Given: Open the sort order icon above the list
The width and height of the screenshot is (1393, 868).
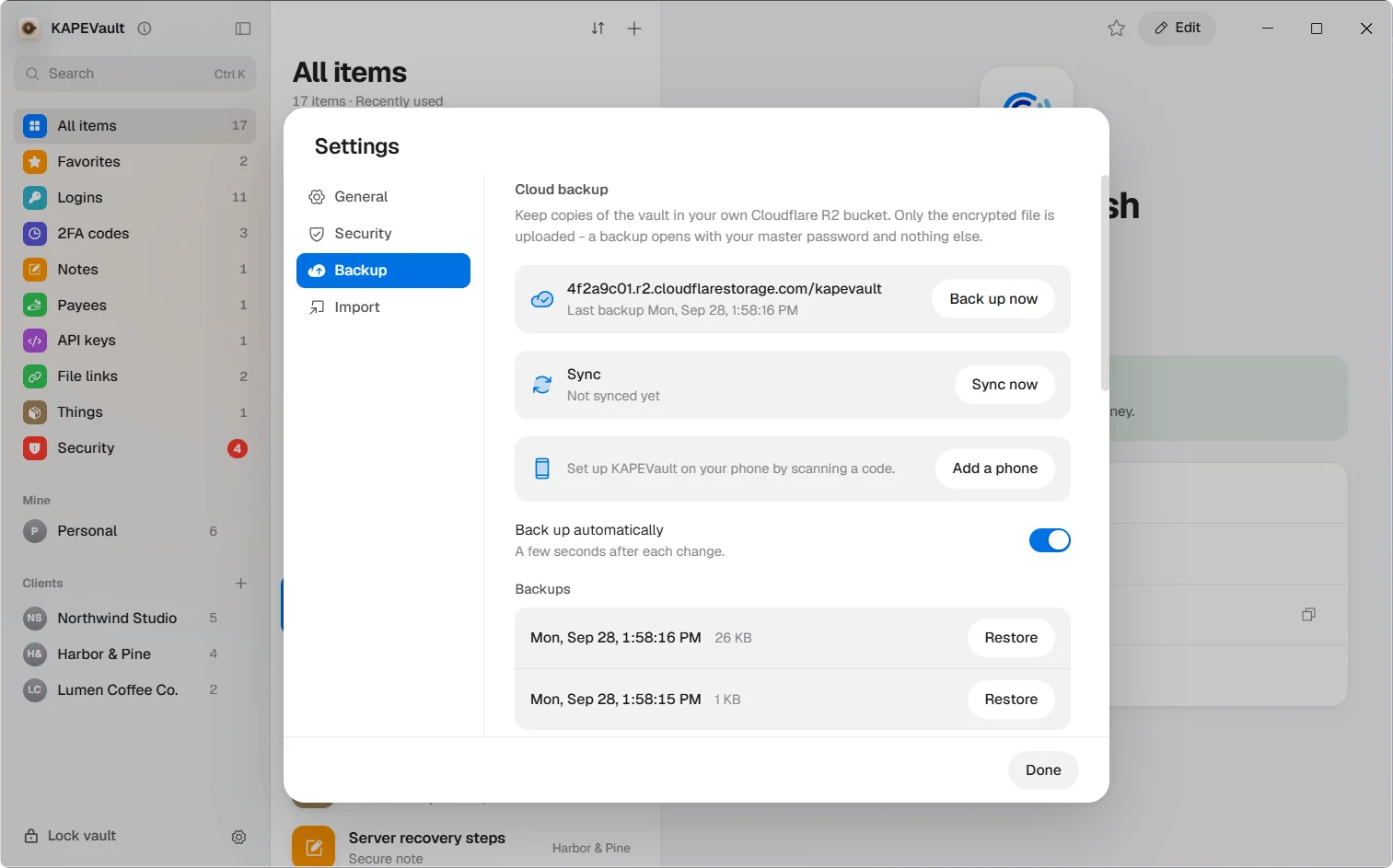Looking at the screenshot, I should pos(598,29).
